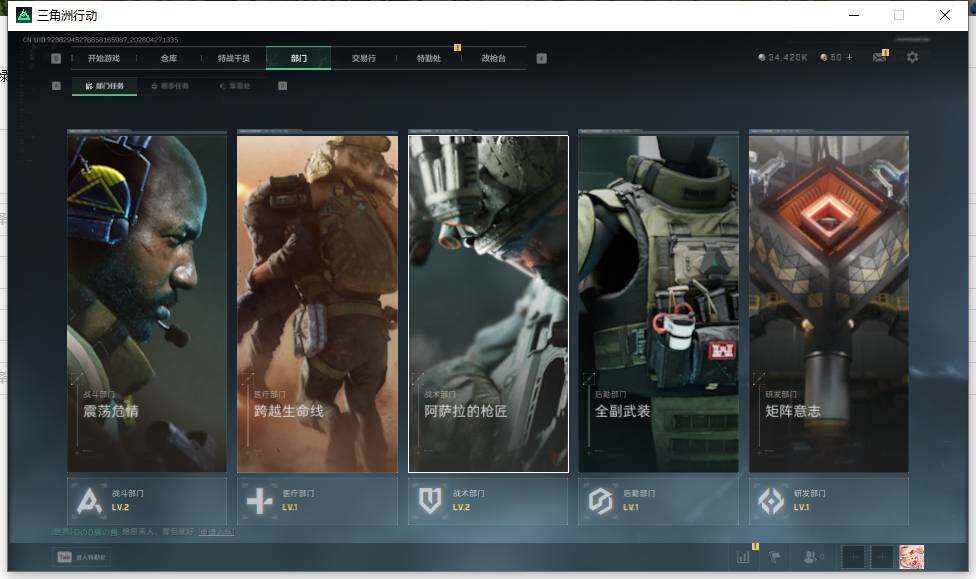Click the 三角洲行动 app icon in title bar
976x579 pixels.
point(24,15)
